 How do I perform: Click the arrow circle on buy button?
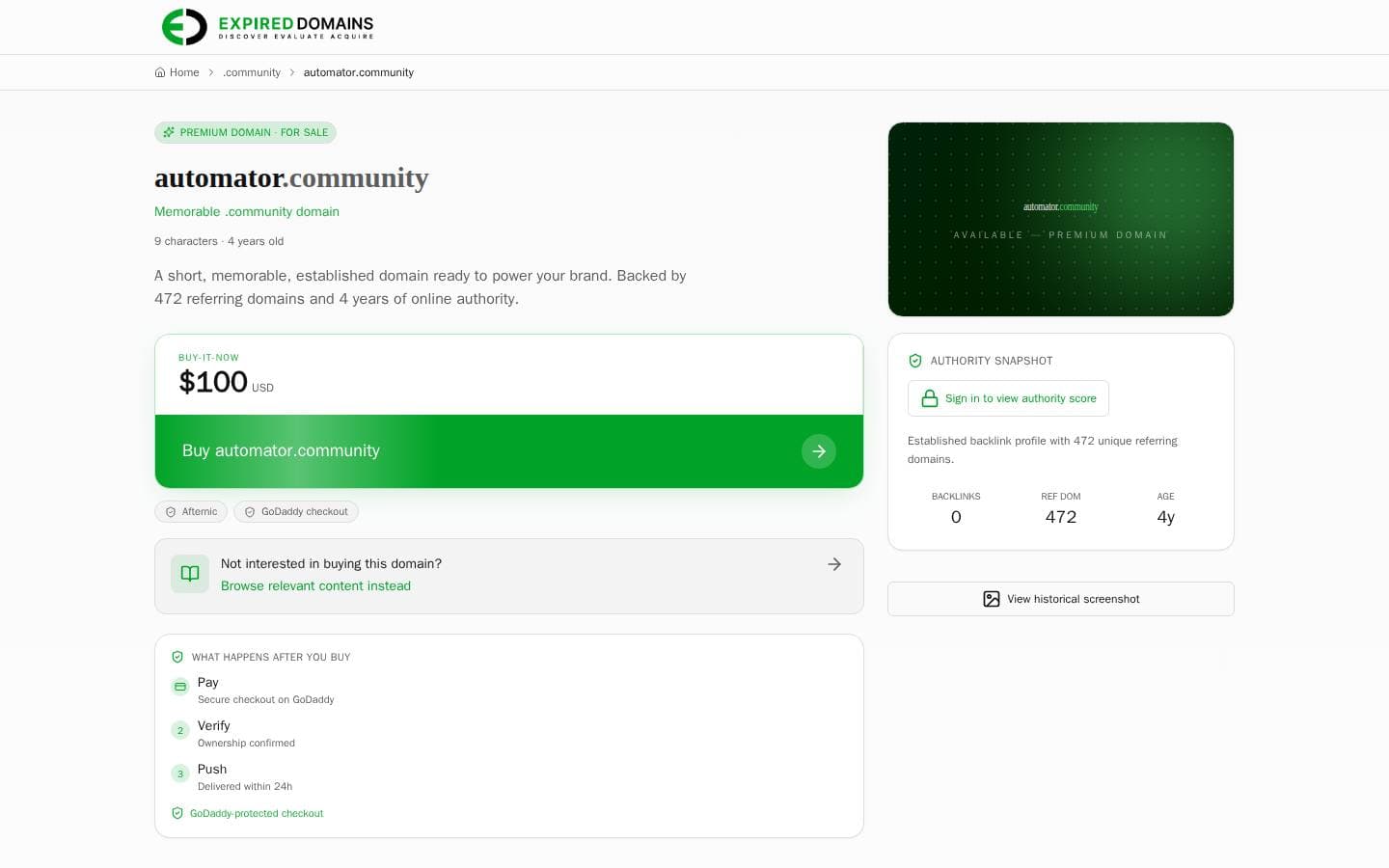pyautogui.click(x=819, y=451)
